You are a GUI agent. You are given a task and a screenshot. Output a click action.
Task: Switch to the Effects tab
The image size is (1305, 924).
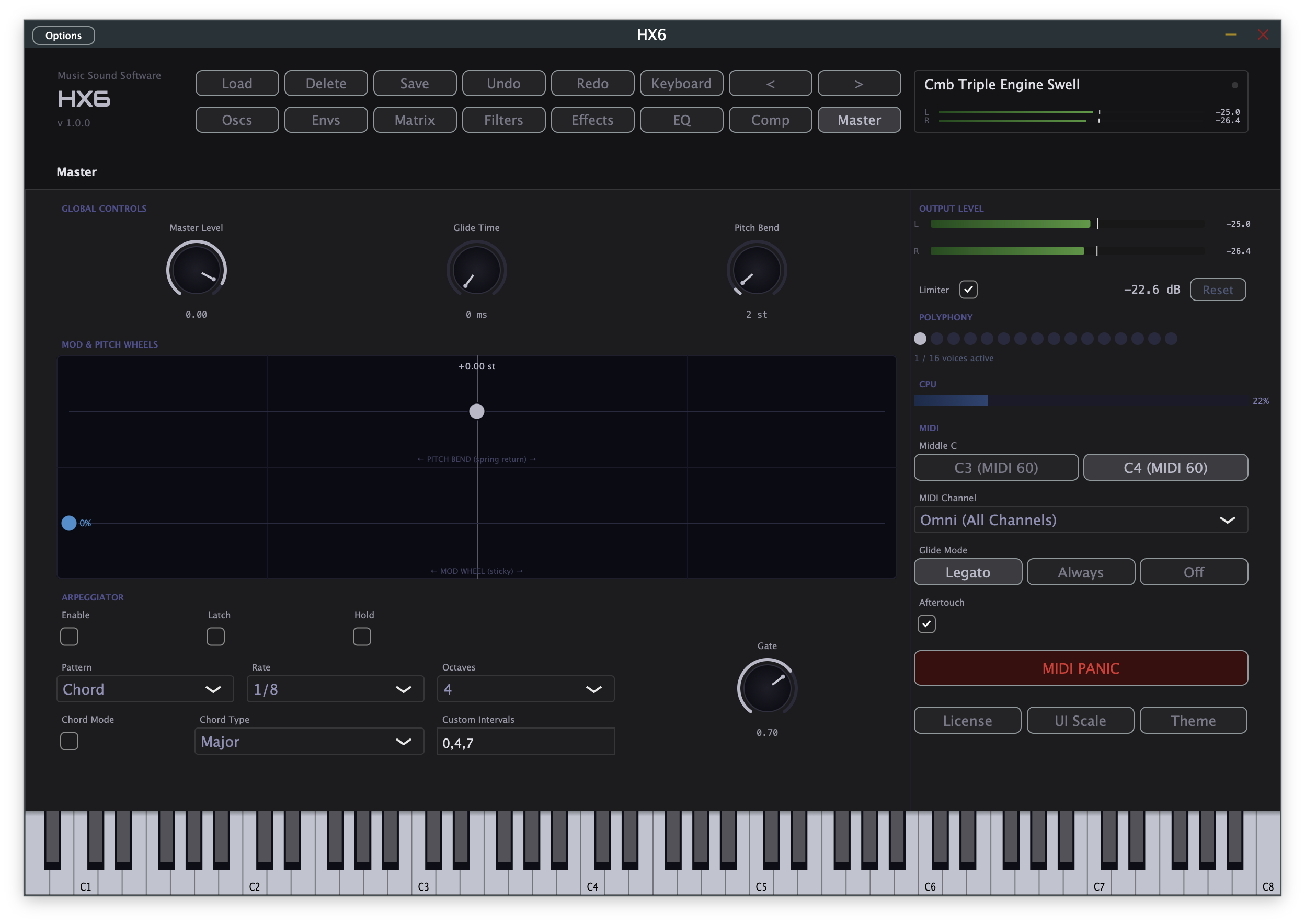[x=592, y=120]
